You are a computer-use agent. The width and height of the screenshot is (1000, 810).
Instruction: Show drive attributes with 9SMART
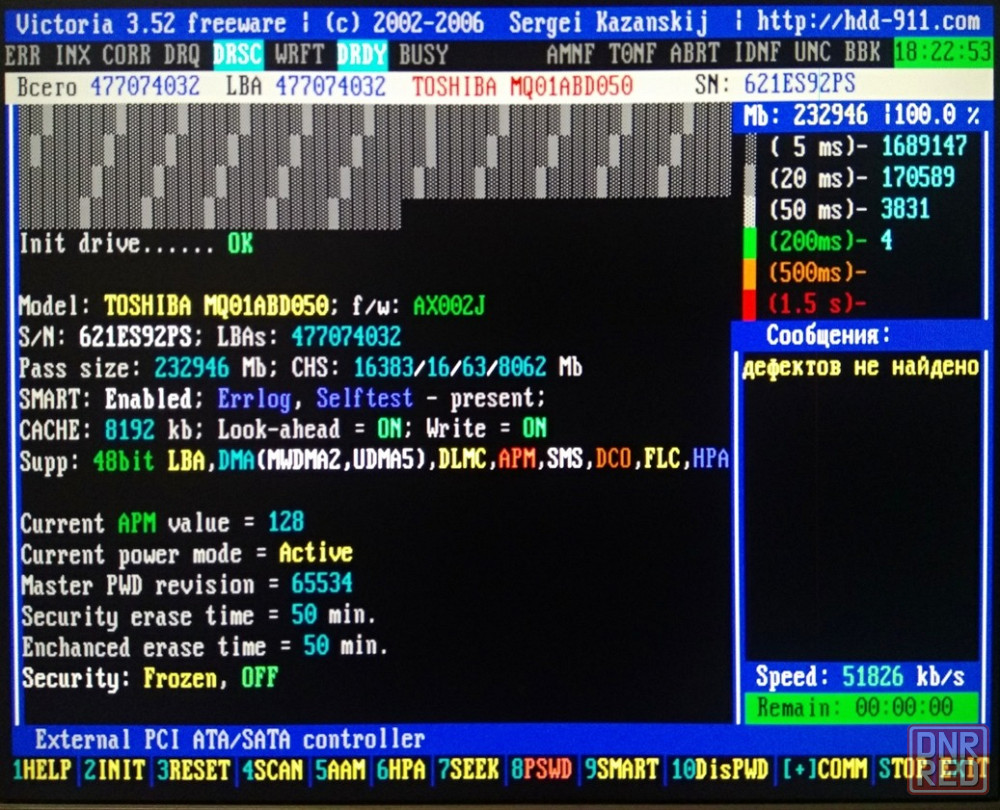[x=621, y=770]
